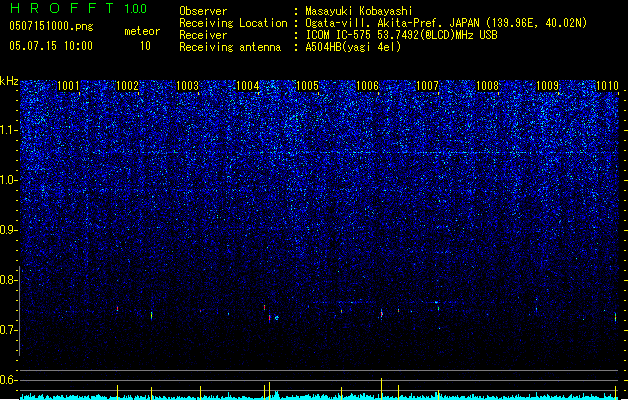This screenshot has height=400, width=629.
Task: Click the 'meteor' count label
Action: [142, 31]
